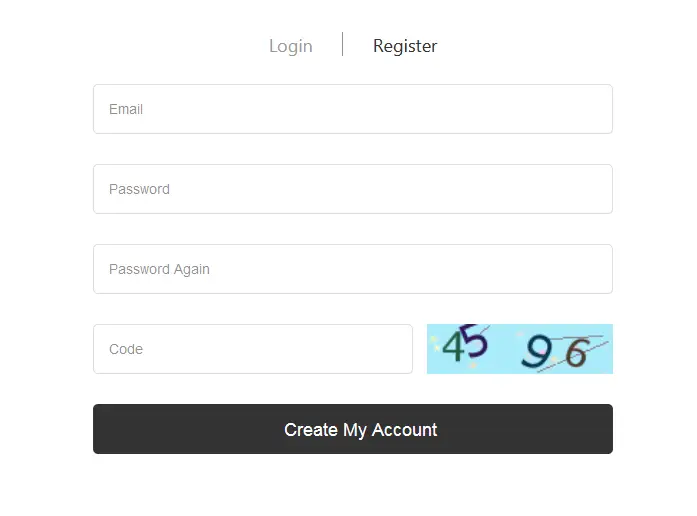Viewport: 697px width, 516px height.
Task: Select the Register tab
Action: [x=405, y=46]
